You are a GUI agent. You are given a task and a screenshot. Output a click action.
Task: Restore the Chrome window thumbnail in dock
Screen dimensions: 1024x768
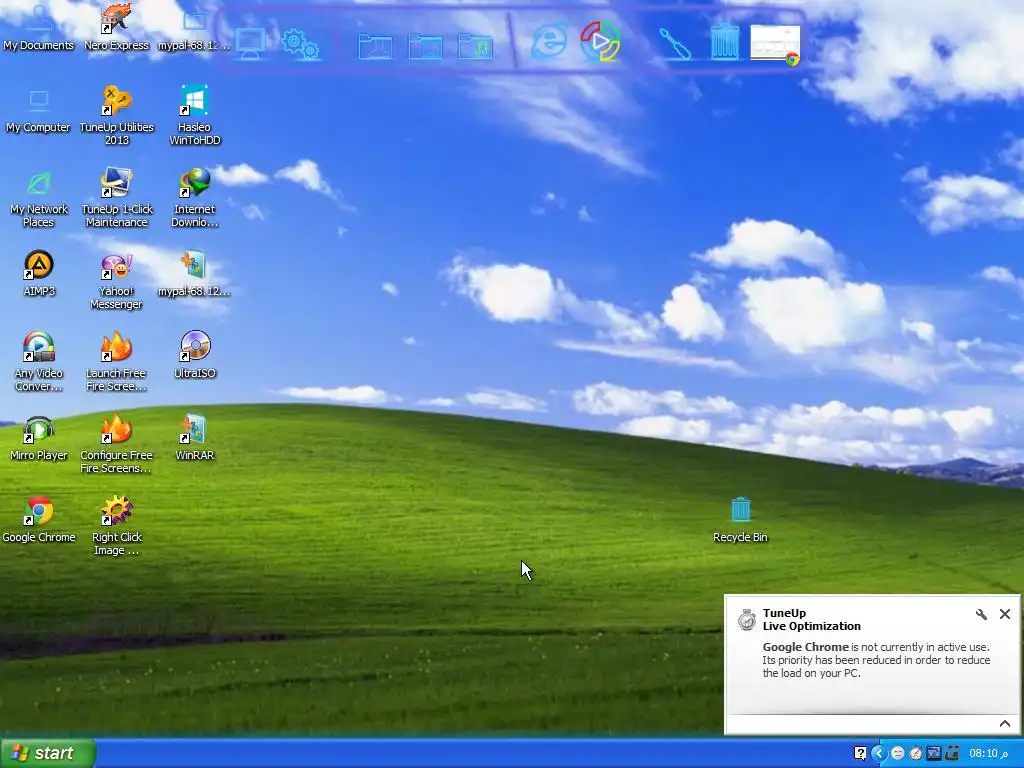tap(775, 44)
